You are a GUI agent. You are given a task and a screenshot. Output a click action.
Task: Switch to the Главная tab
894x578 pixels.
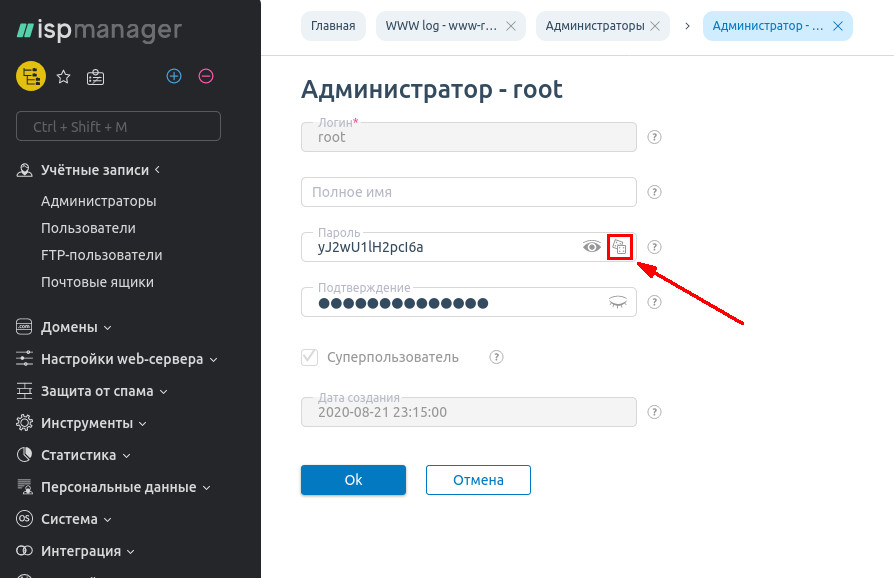(333, 26)
